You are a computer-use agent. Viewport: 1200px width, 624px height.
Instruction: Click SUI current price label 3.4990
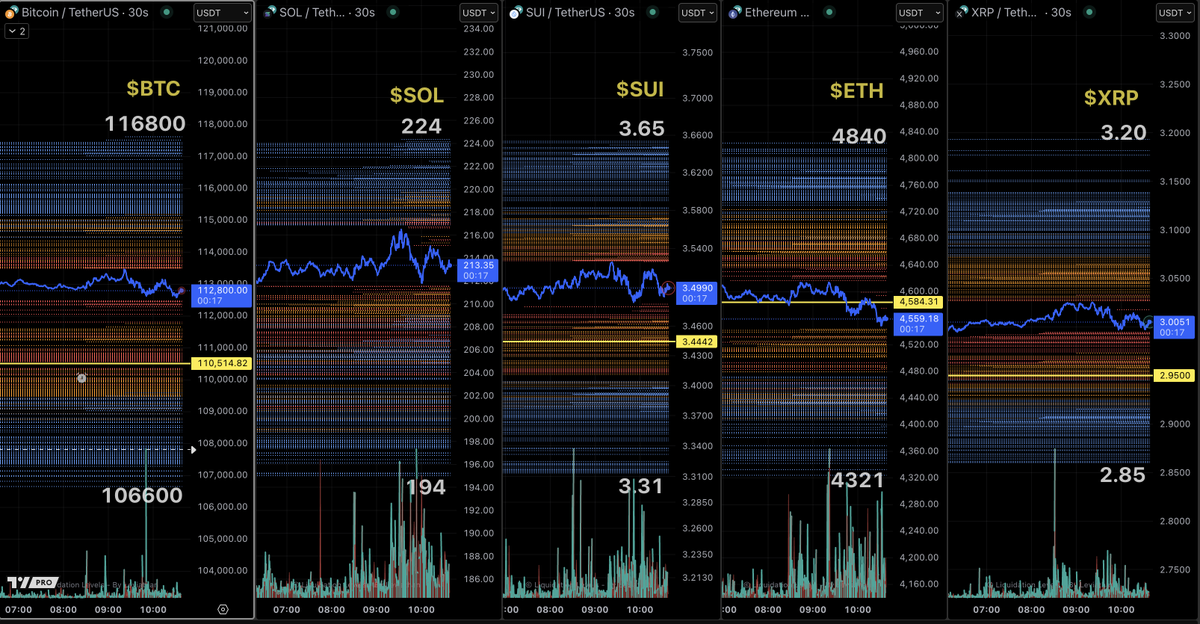click(697, 291)
